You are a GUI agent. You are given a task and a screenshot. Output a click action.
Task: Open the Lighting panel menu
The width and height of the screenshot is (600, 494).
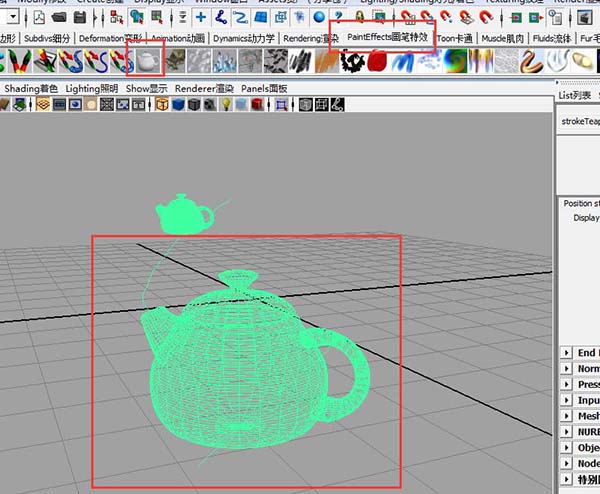(91, 88)
